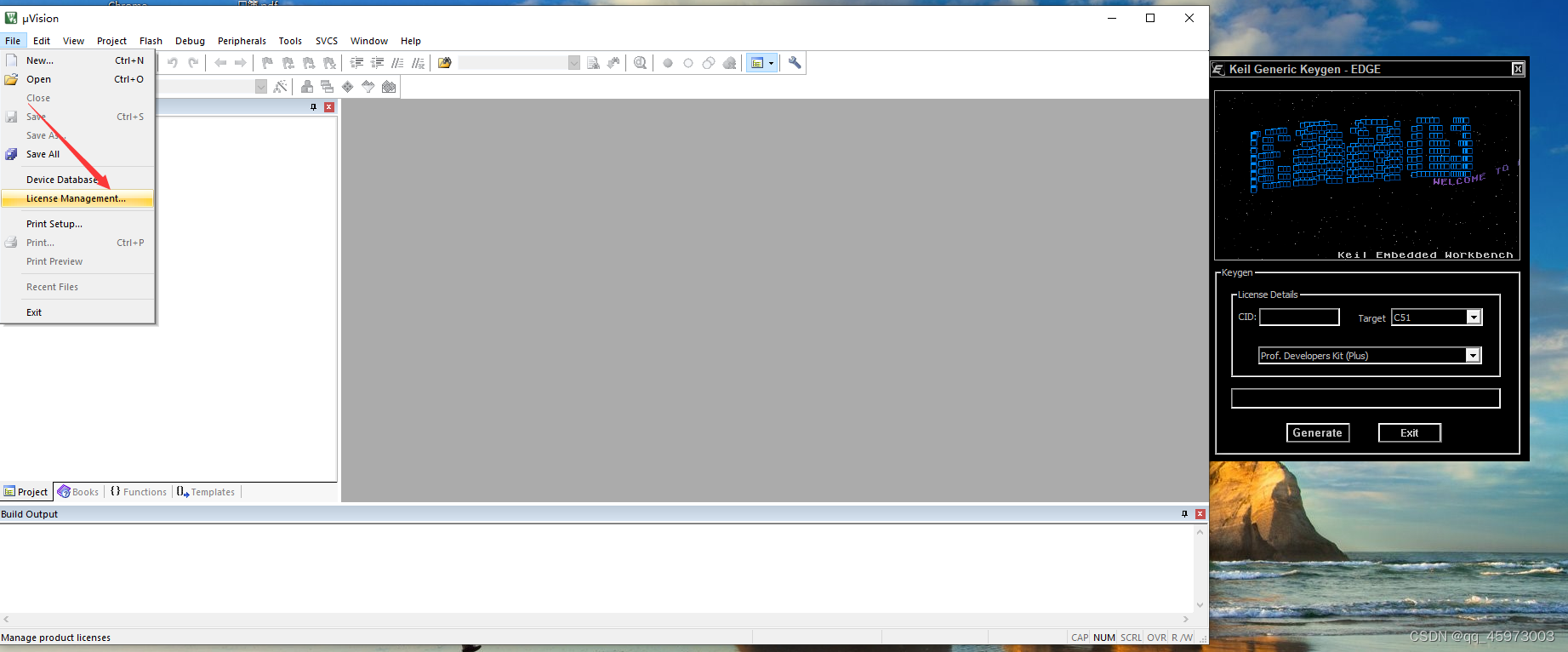Click the Insert Breakpoint filled-circle icon
The height and width of the screenshot is (652, 1568).
click(x=668, y=63)
